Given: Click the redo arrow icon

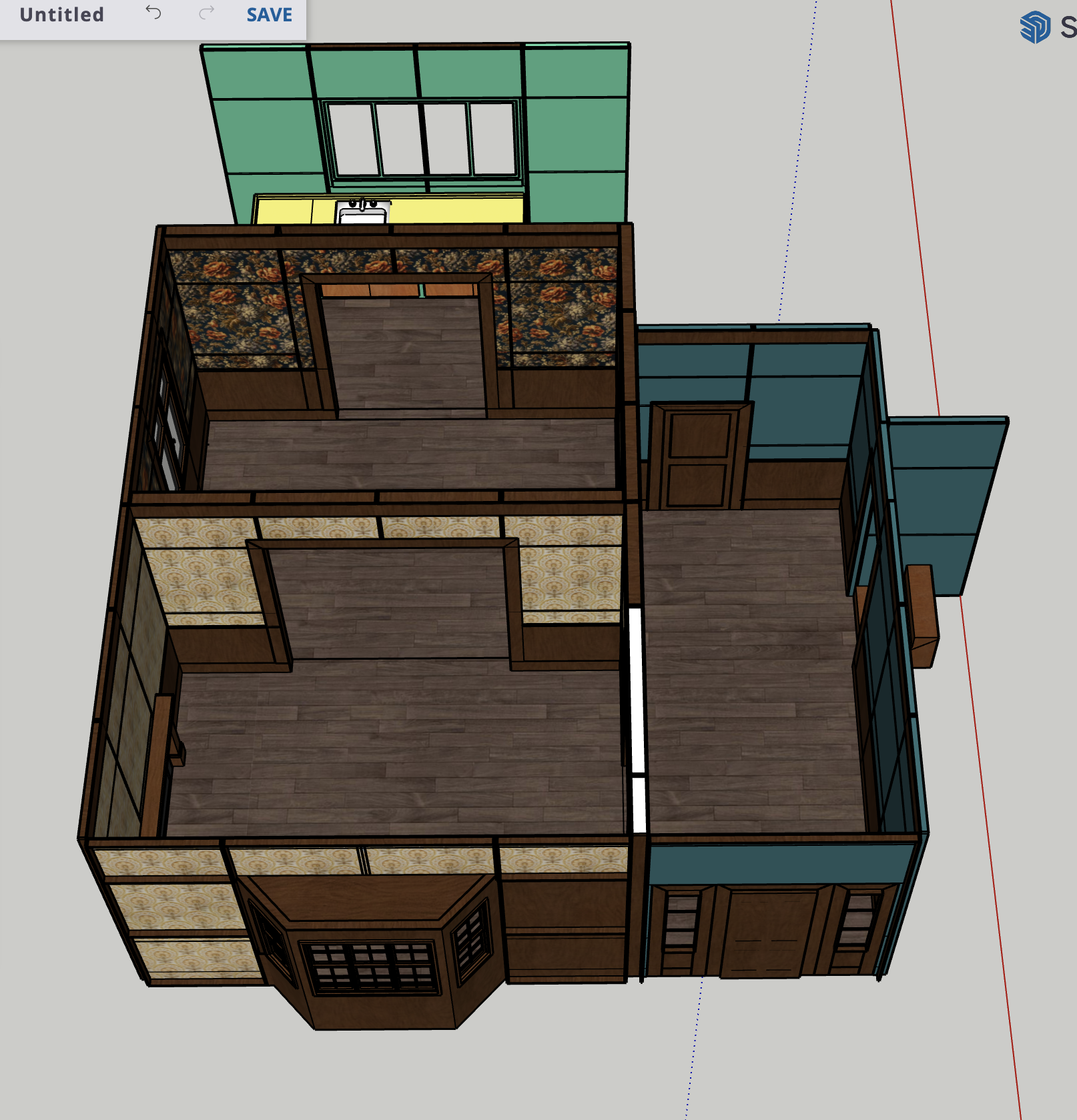Looking at the screenshot, I should click(x=207, y=13).
